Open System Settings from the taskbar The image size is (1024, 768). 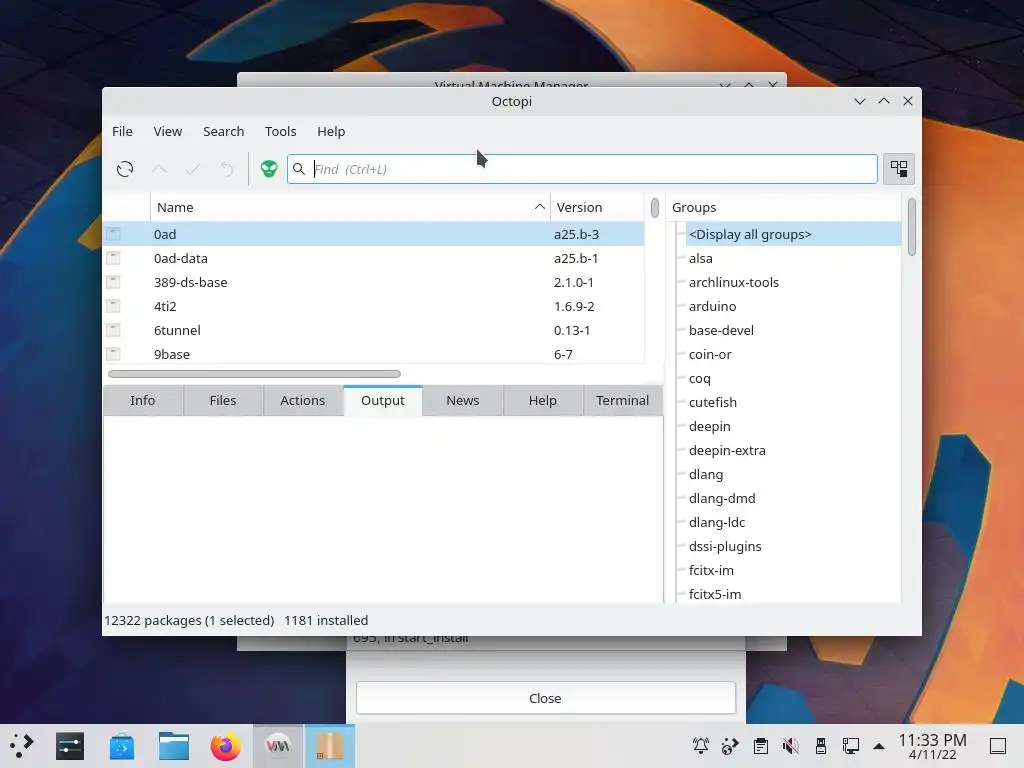[70, 746]
